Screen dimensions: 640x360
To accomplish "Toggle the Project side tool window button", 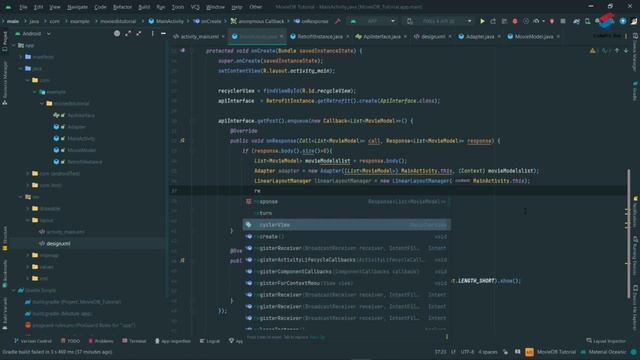I will [4, 41].
